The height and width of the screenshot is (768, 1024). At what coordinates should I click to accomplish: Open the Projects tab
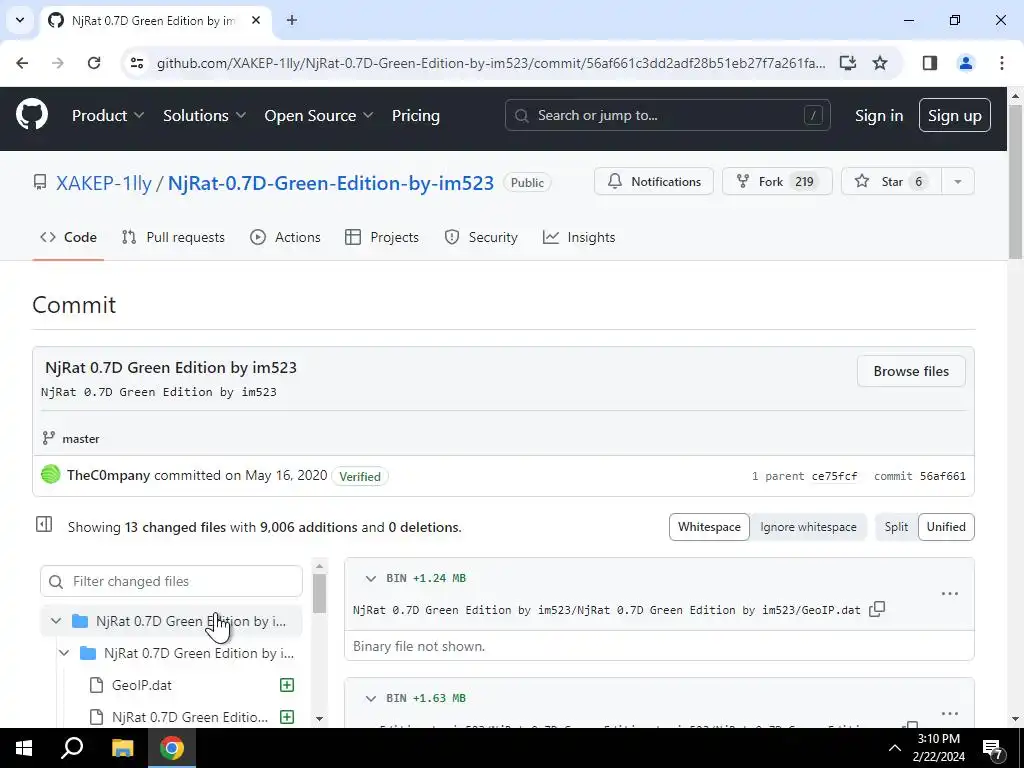click(382, 237)
